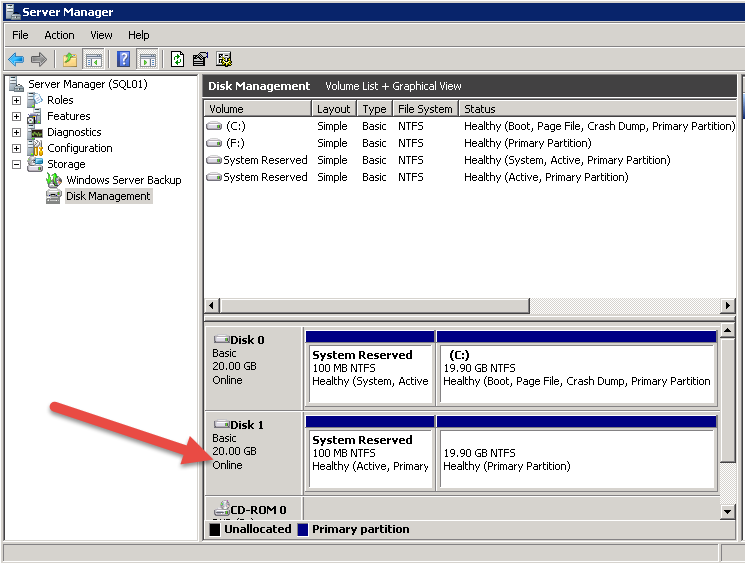Open the Help question mark icon
745x563 pixels.
124,59
